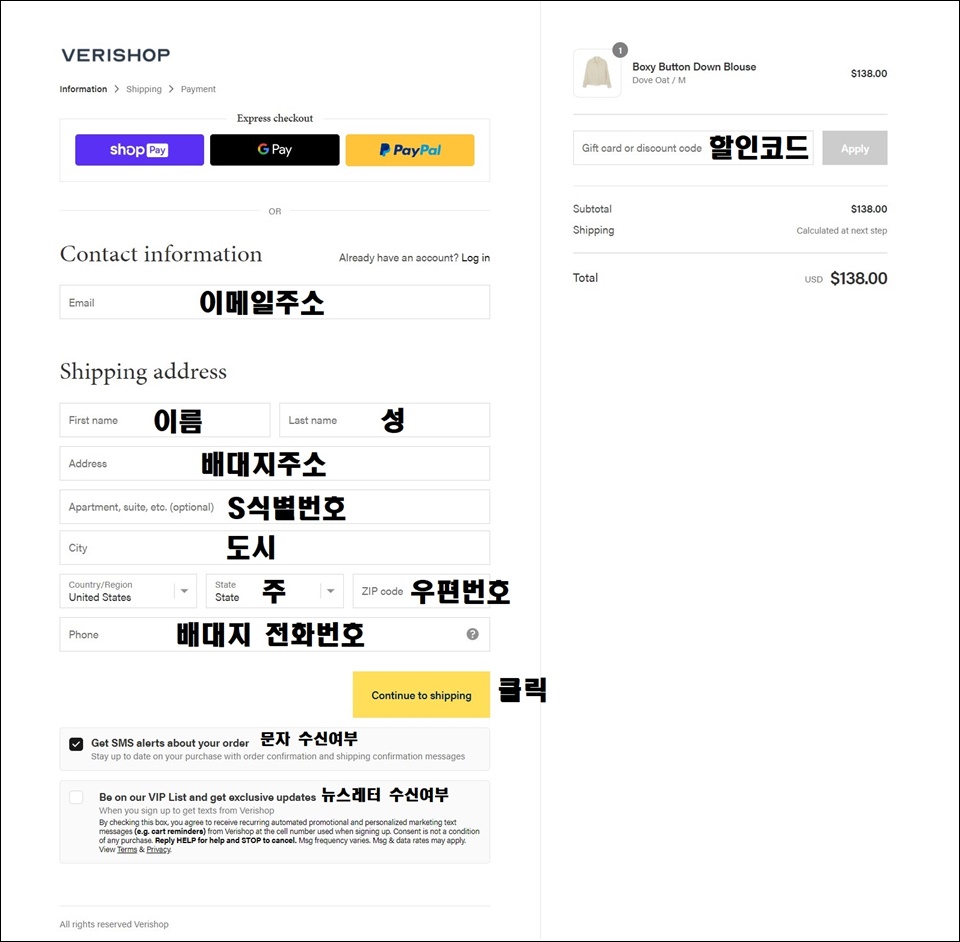Pay with Google Pay express button
960x942 pixels.
(274, 150)
